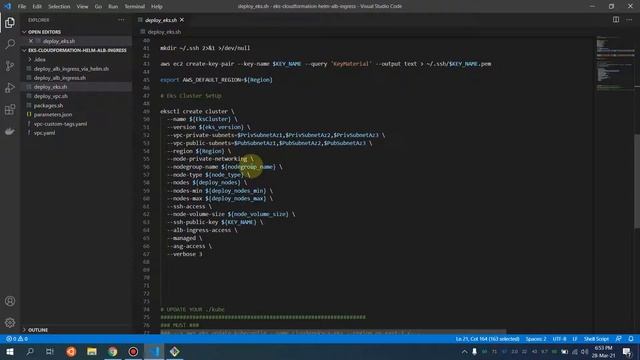Click deploy_eks.sh breadcrumb
The height and width of the screenshot is (360, 640).
tap(164, 32)
